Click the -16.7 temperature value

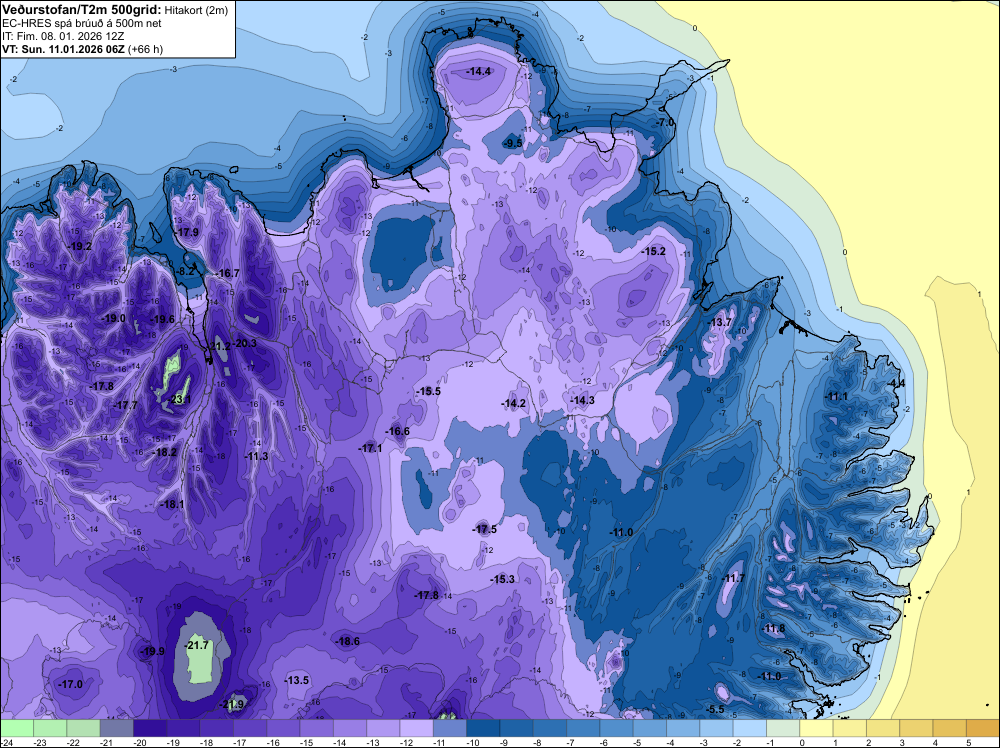coord(227,273)
